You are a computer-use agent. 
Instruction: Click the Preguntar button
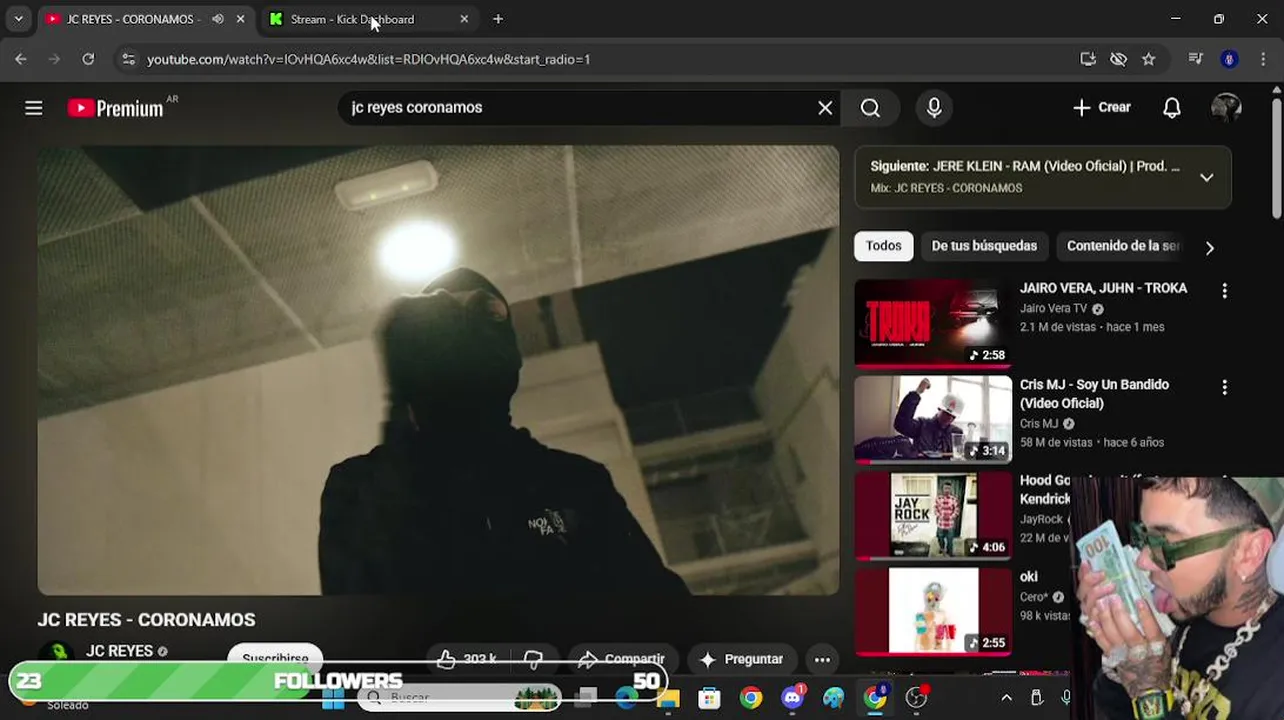click(741, 659)
